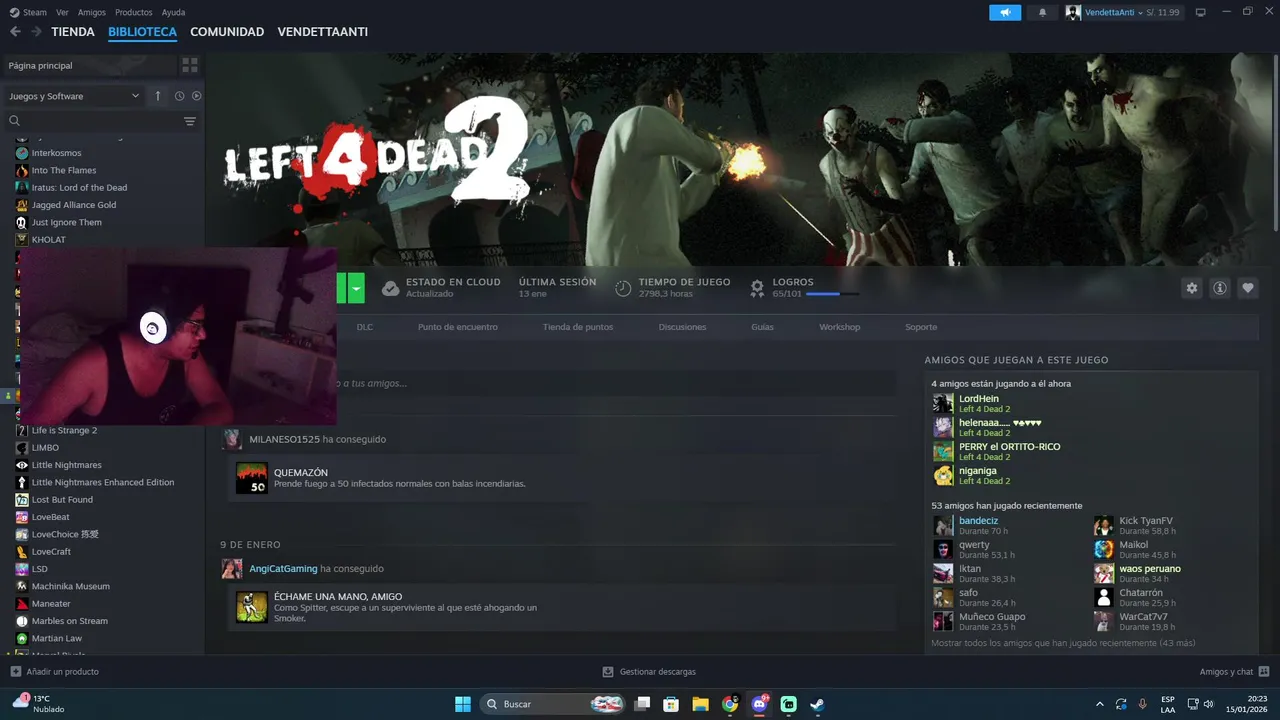Click the achievements cog icon near Logros
Viewport: 1280px width, 720px height.
pos(757,288)
